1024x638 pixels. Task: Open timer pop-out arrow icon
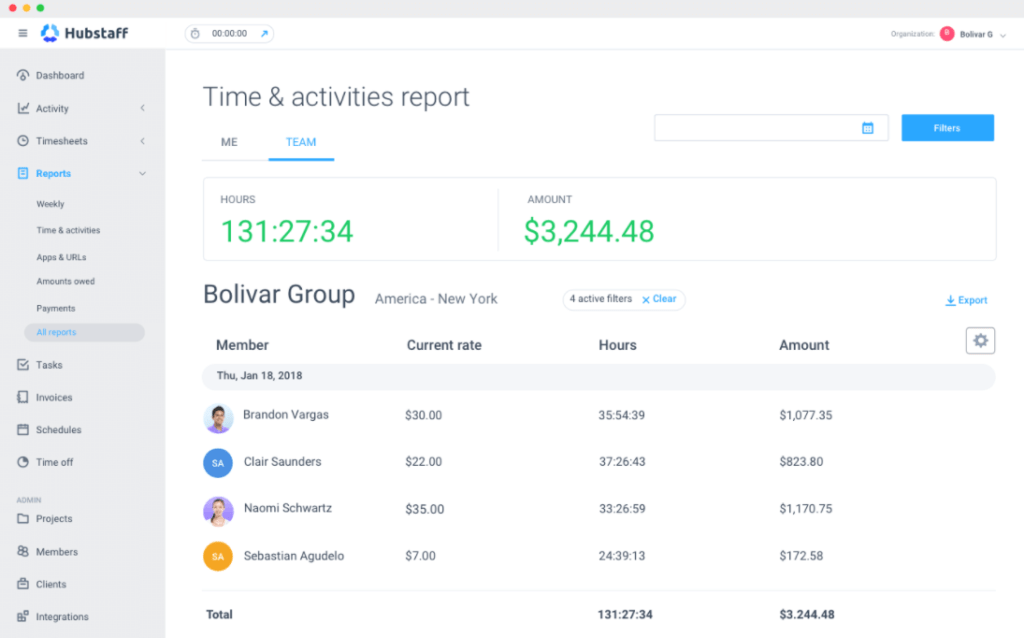264,34
